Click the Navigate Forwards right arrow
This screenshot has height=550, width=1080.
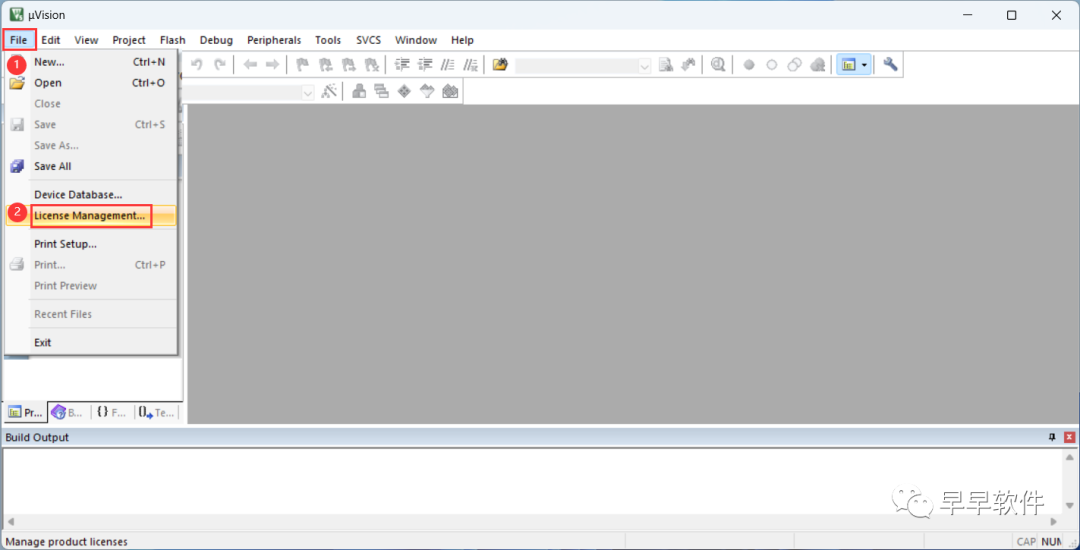[272, 65]
